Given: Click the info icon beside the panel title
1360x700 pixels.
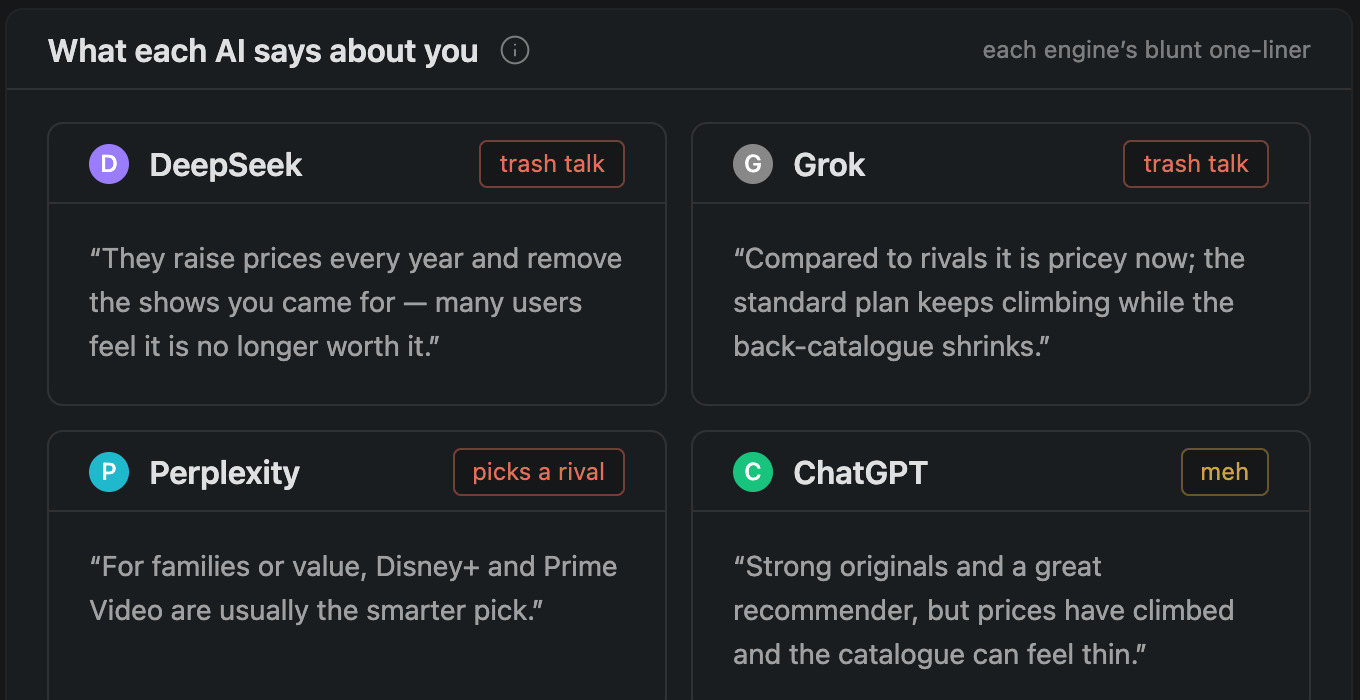Looking at the screenshot, I should pyautogui.click(x=515, y=50).
